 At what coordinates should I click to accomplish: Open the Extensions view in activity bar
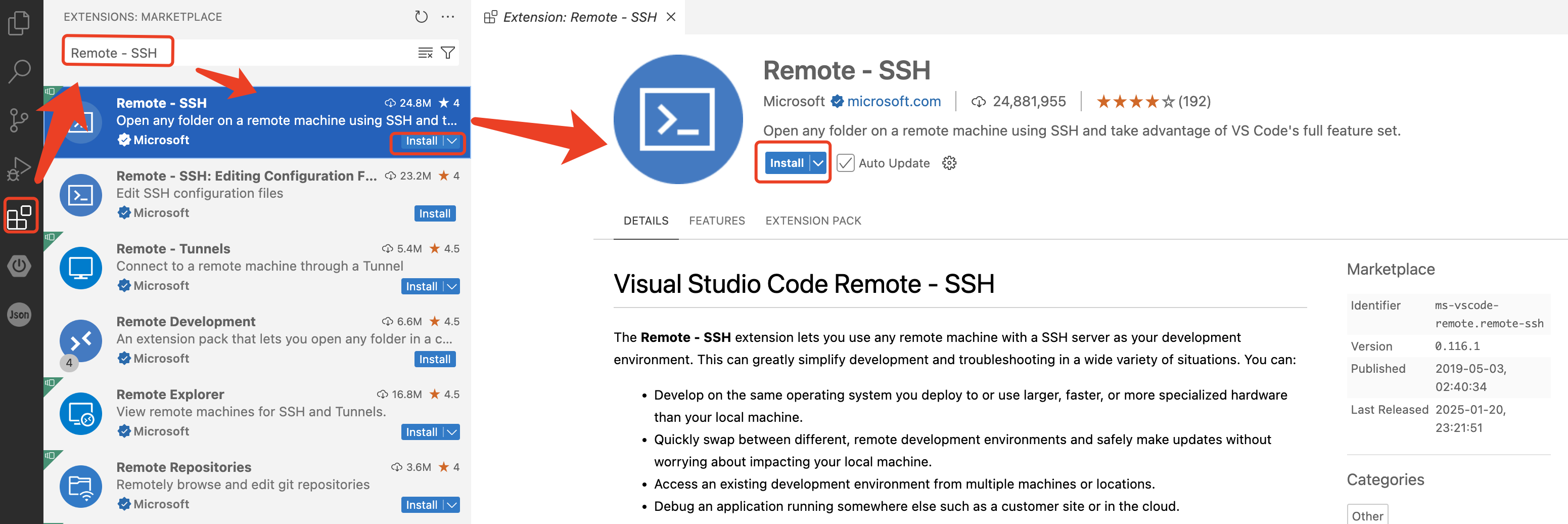(x=19, y=216)
